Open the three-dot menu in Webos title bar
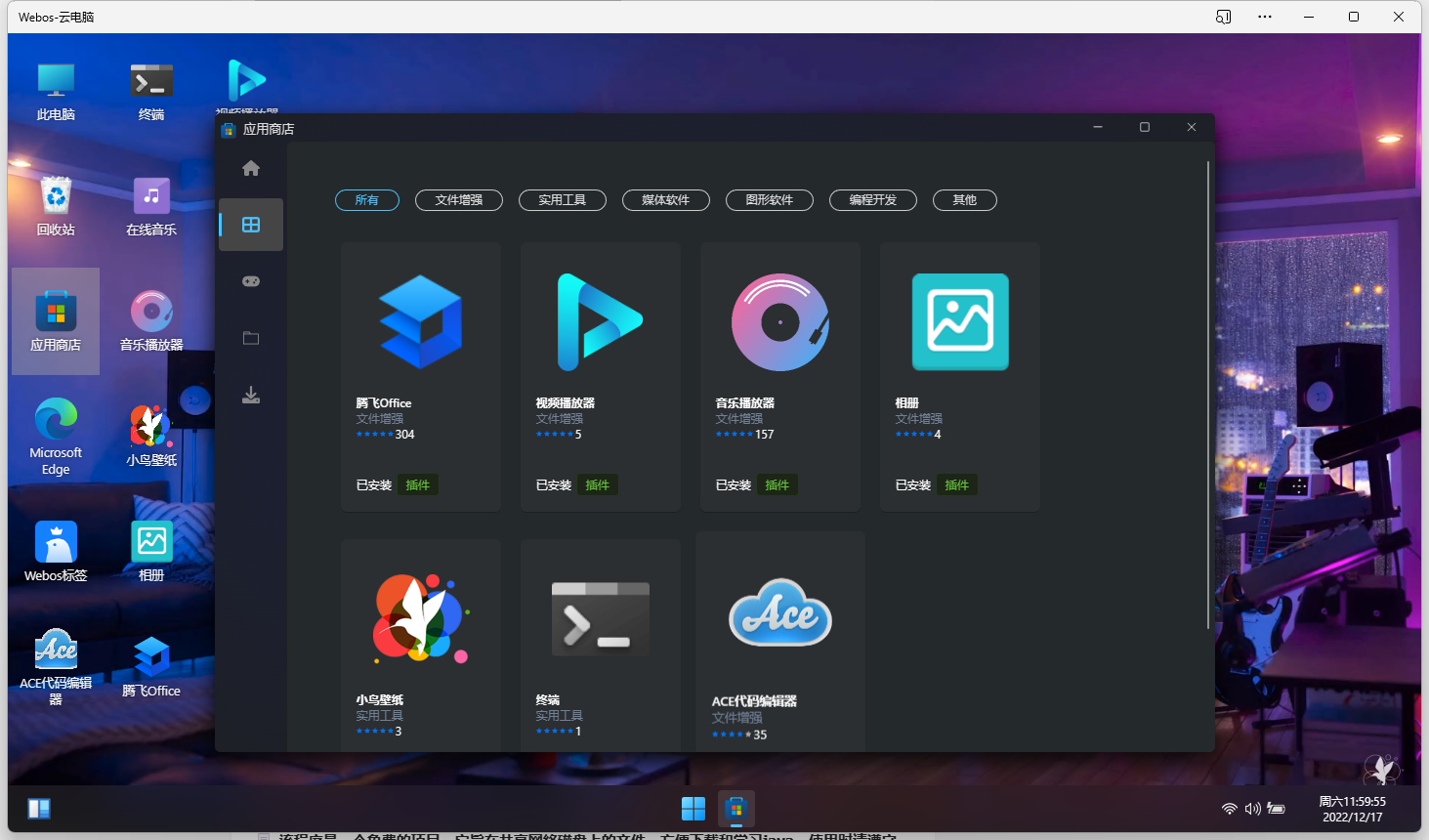 [1265, 17]
